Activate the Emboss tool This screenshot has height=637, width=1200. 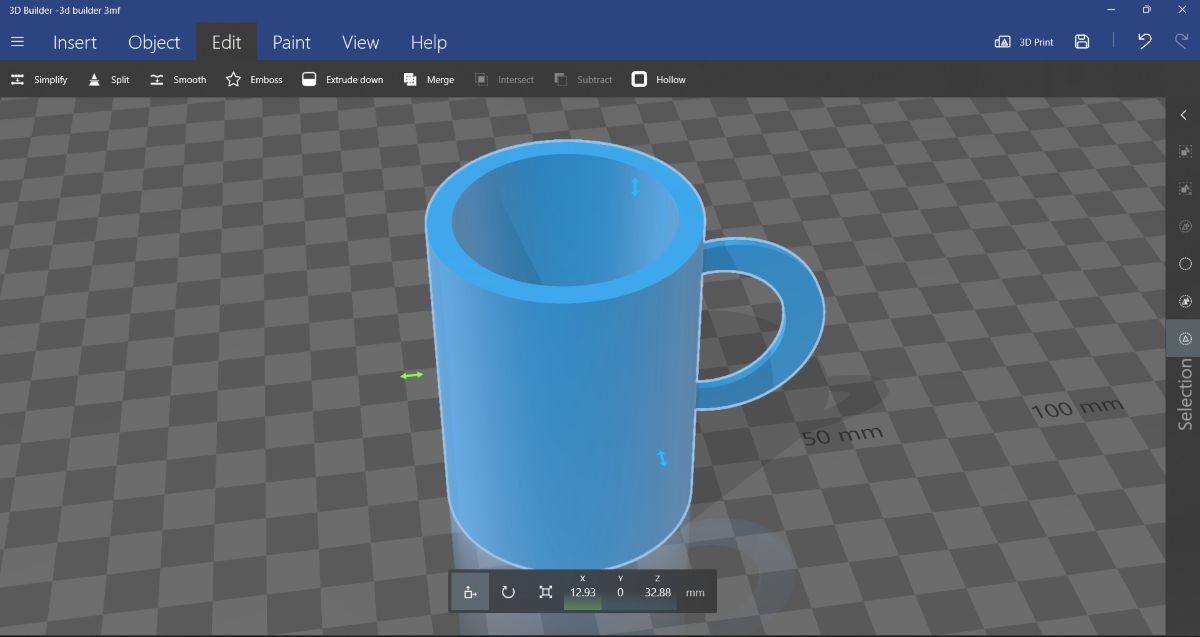[253, 79]
